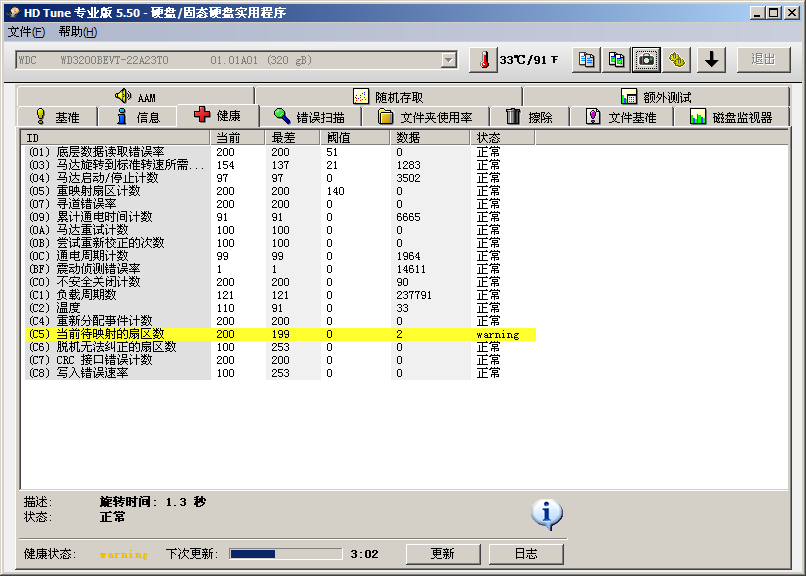Screen dimensions: 806x576
Task: Switch to the 擦除 tab
Action: [x=529, y=117]
